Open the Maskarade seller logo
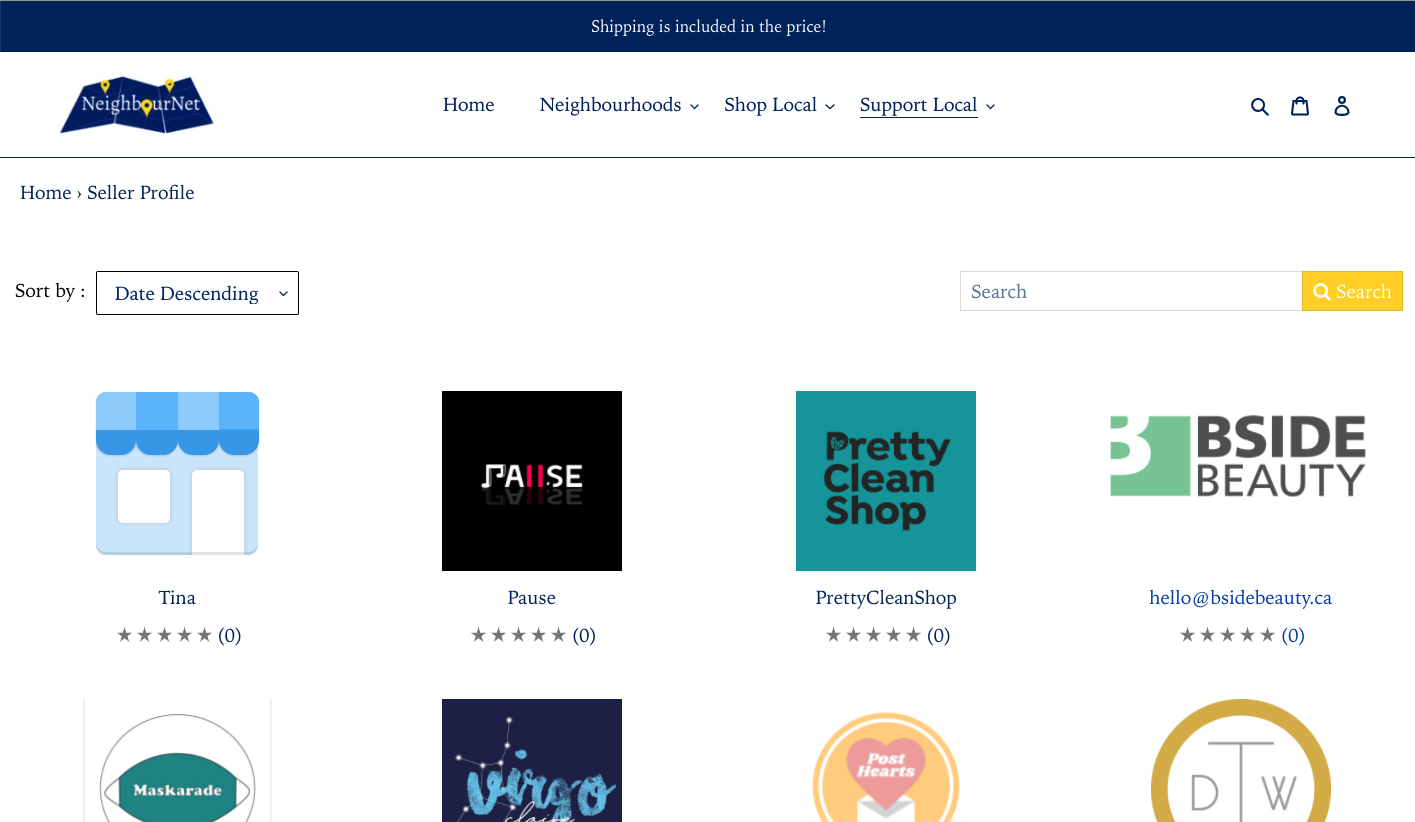 click(177, 761)
